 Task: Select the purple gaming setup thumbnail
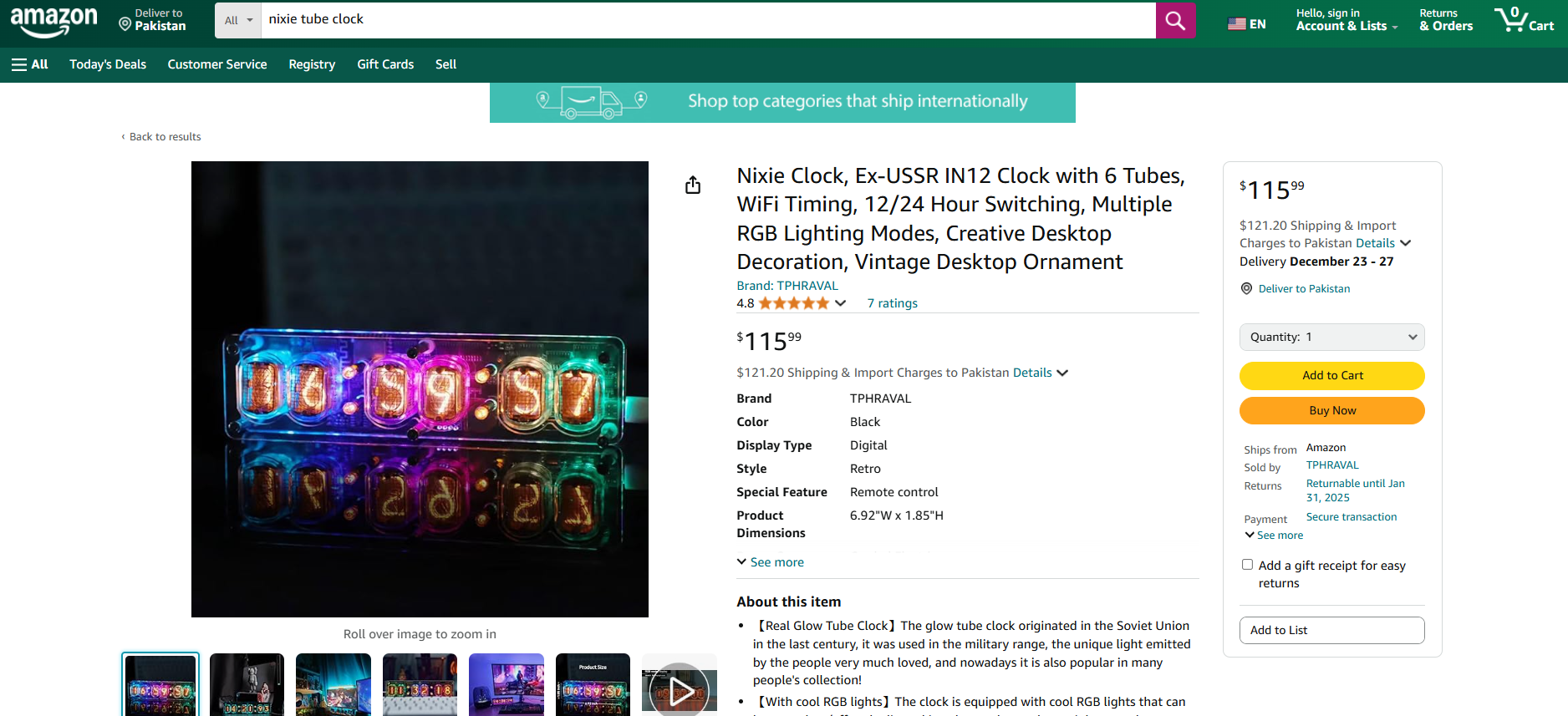tap(507, 685)
